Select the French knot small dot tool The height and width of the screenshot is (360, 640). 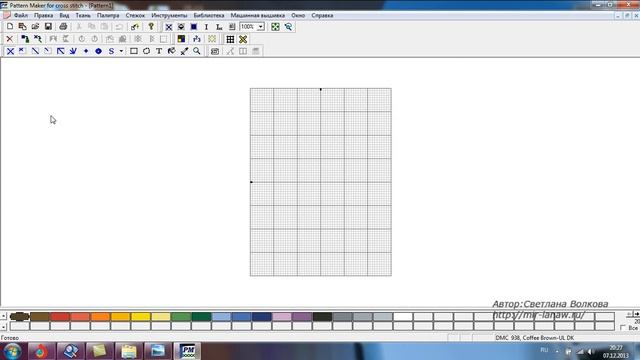[86, 51]
